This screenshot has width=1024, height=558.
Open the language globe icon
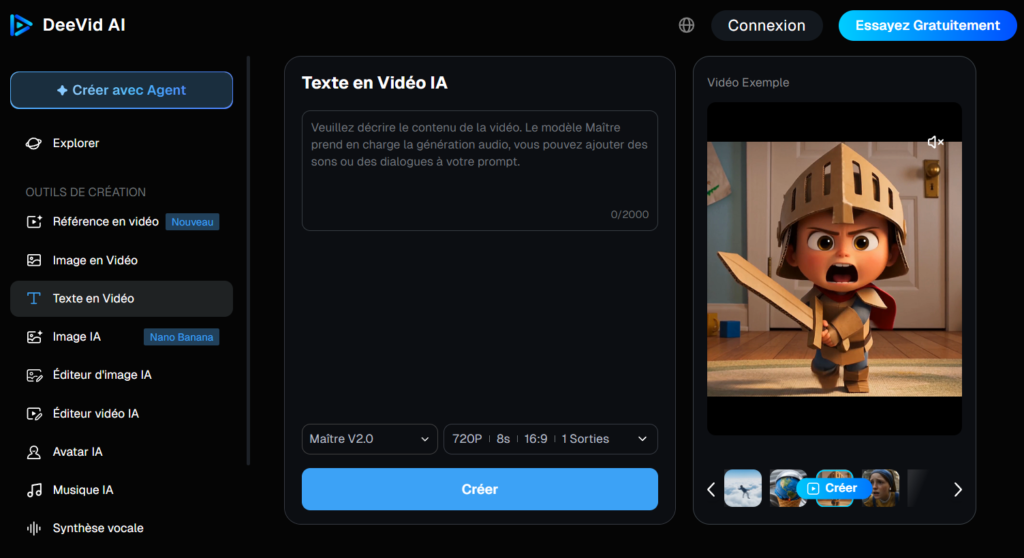[x=686, y=25]
